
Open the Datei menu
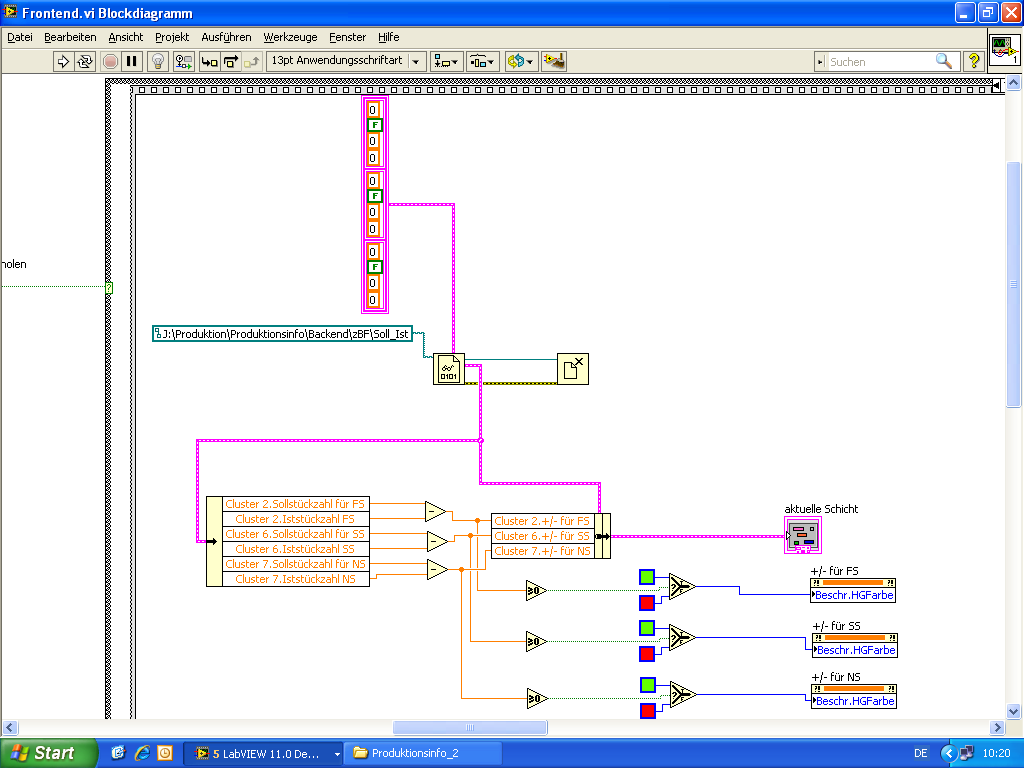[x=20, y=37]
